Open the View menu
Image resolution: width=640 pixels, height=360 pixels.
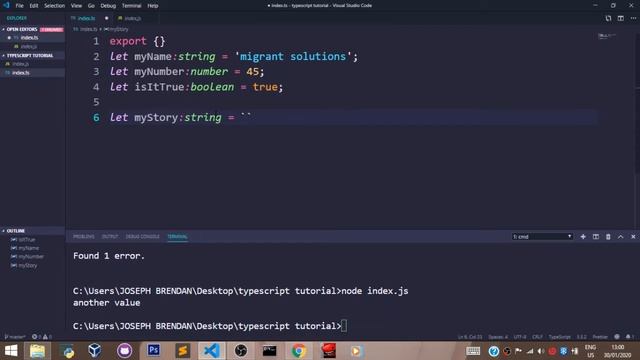tap(76, 6)
